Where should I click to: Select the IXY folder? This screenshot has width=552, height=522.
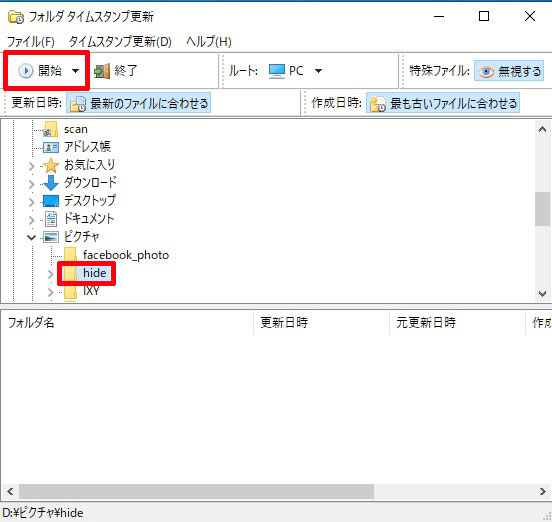(91, 291)
